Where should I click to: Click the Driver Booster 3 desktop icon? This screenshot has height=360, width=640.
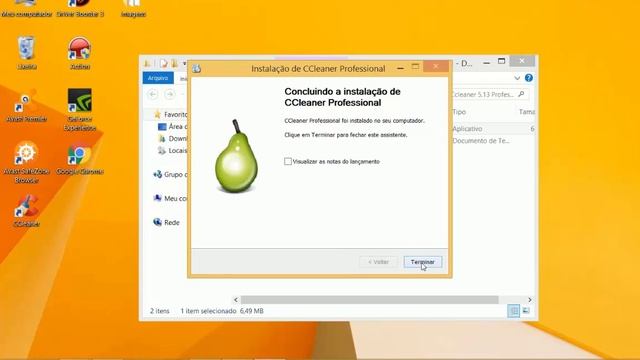coord(80,4)
